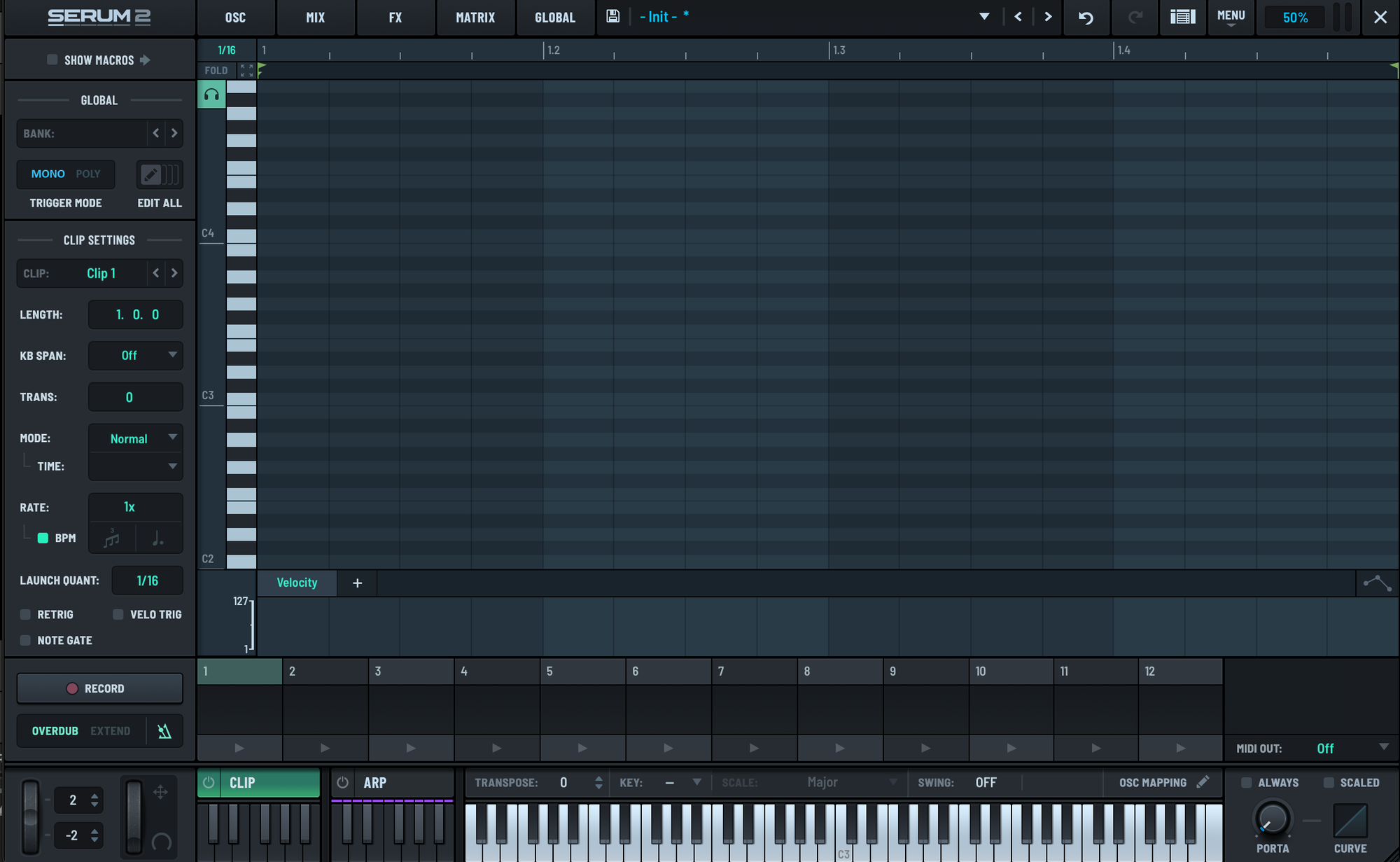The image size is (1400, 862).
Task: Click the Porta knob
Action: 1272,819
